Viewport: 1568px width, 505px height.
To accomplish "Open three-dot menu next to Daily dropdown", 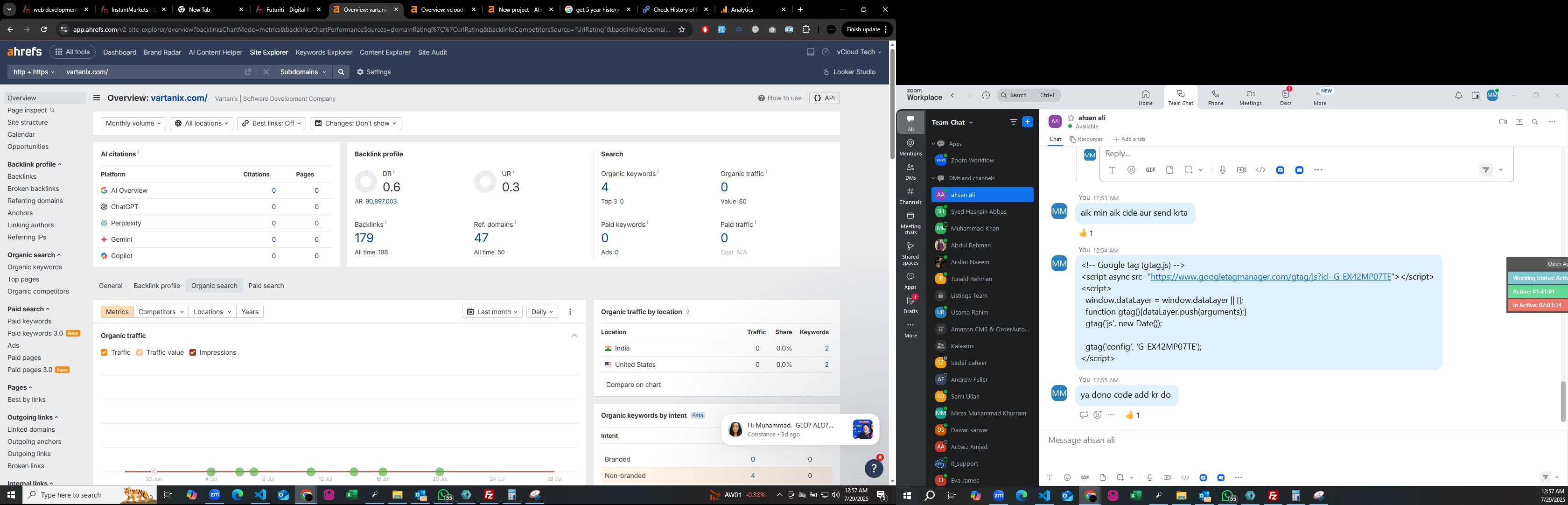I will pos(570,311).
